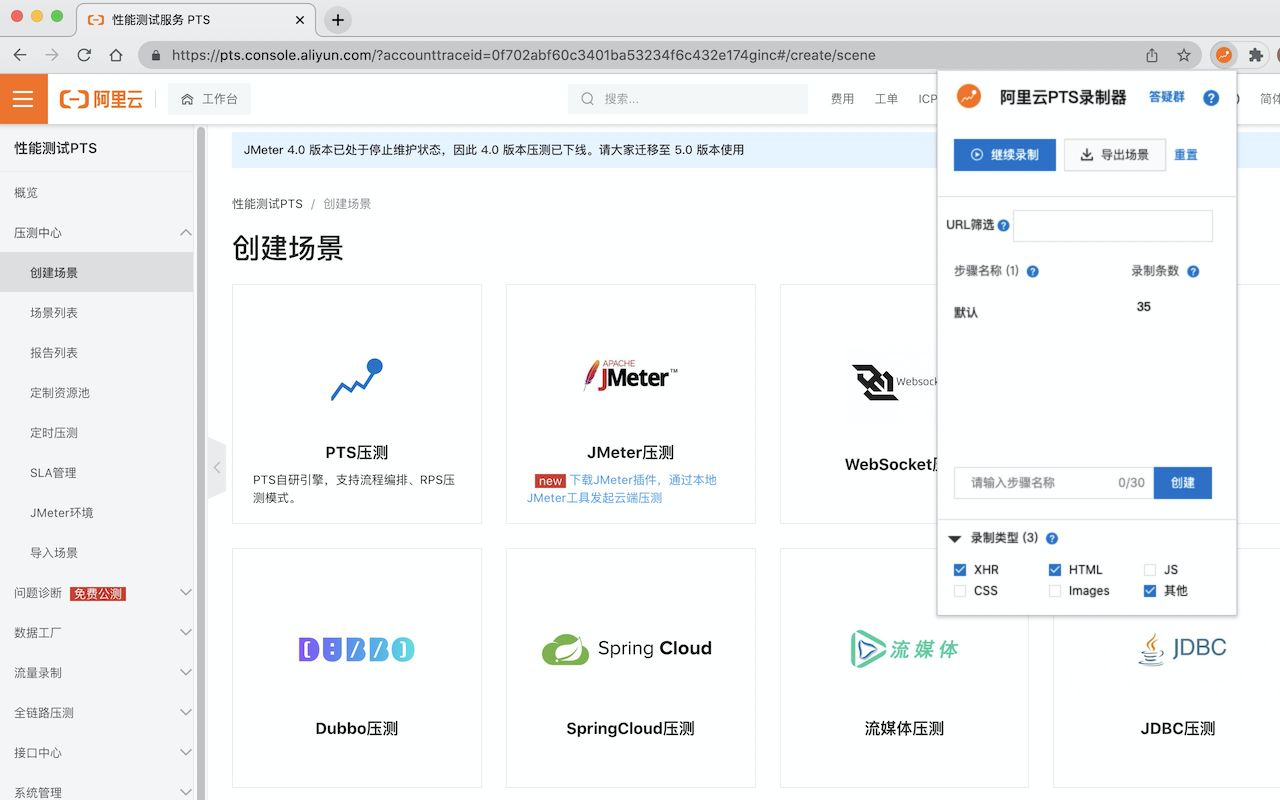
Task: Click help icon next to 步骤名称
Action: point(1033,271)
